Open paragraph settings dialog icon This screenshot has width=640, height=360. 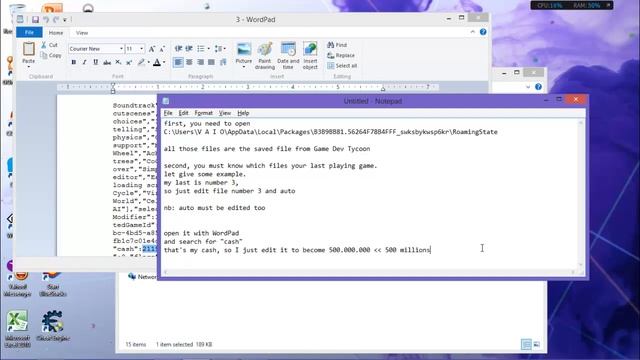[x=223, y=62]
